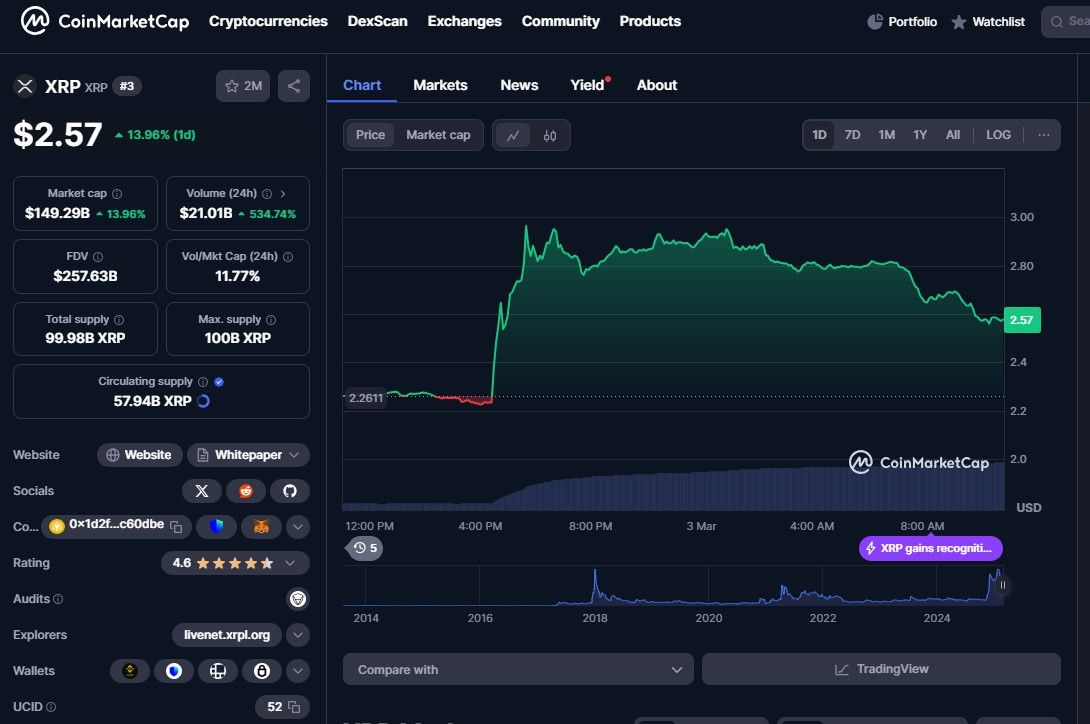Screen dimensions: 1090x724
Task: Copy the UCID 52 value
Action: 294,707
